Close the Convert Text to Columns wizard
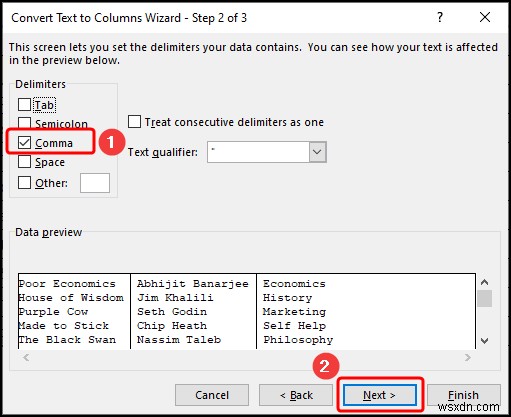Image resolution: width=511 pixels, height=417 pixels. click(485, 17)
